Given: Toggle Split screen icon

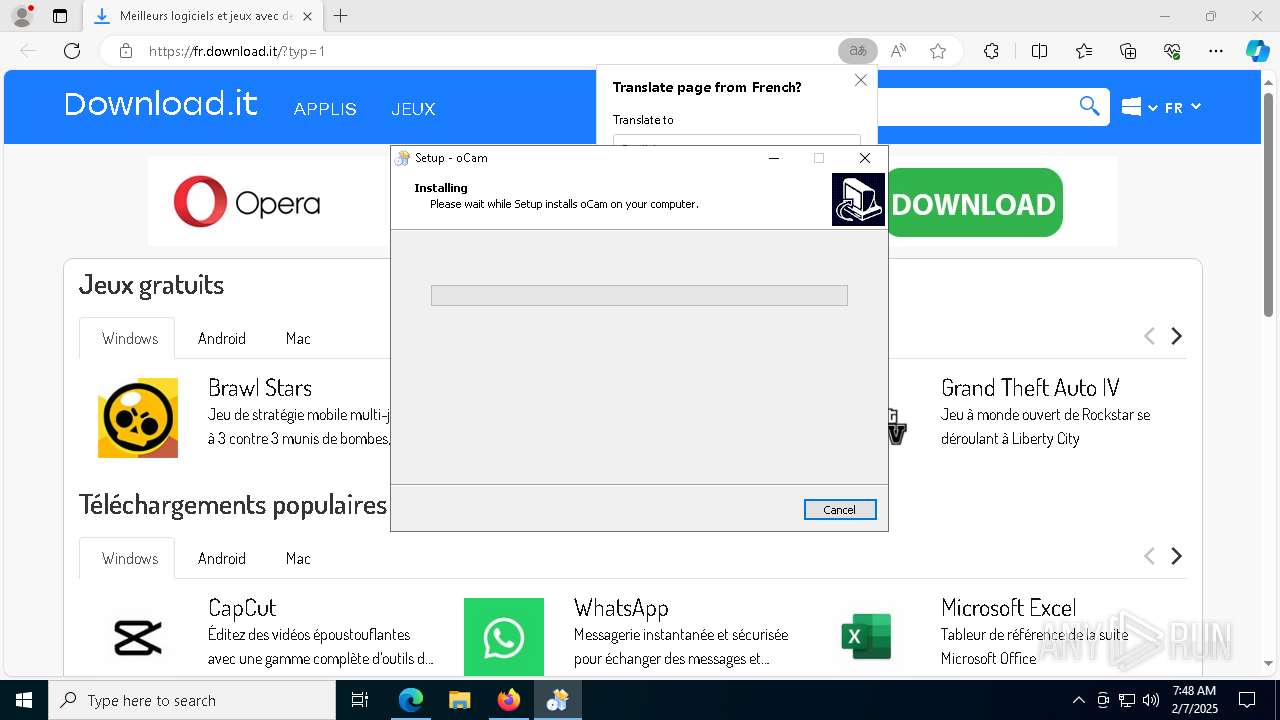Looking at the screenshot, I should (1039, 51).
